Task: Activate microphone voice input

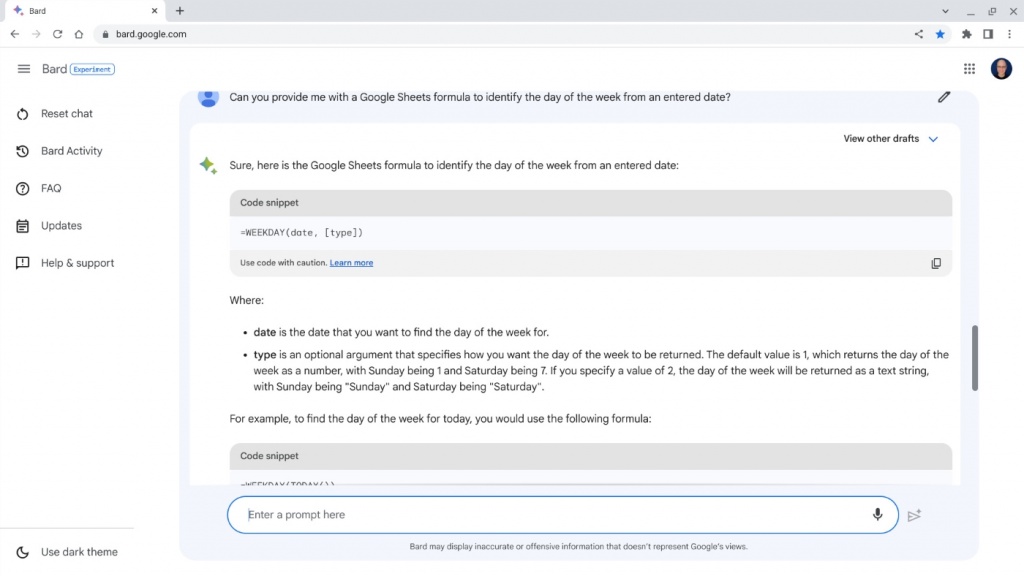Action: pos(877,515)
